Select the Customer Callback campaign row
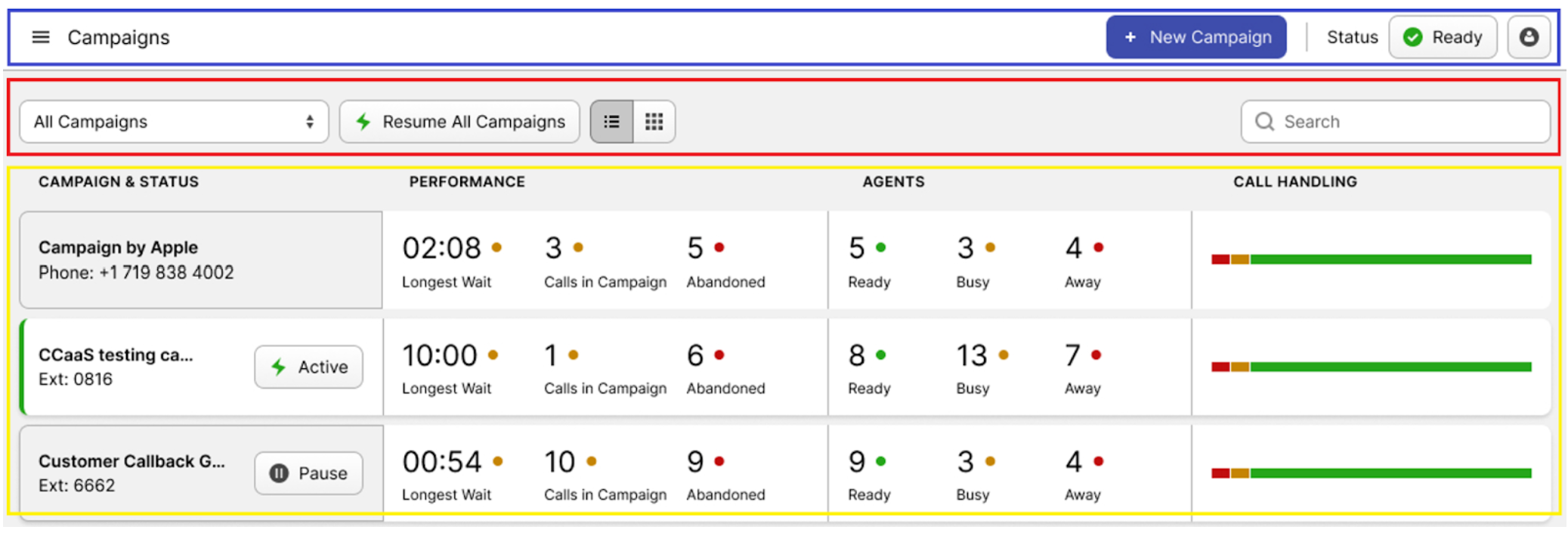Image resolution: width=1568 pixels, height=533 pixels. pos(132,473)
